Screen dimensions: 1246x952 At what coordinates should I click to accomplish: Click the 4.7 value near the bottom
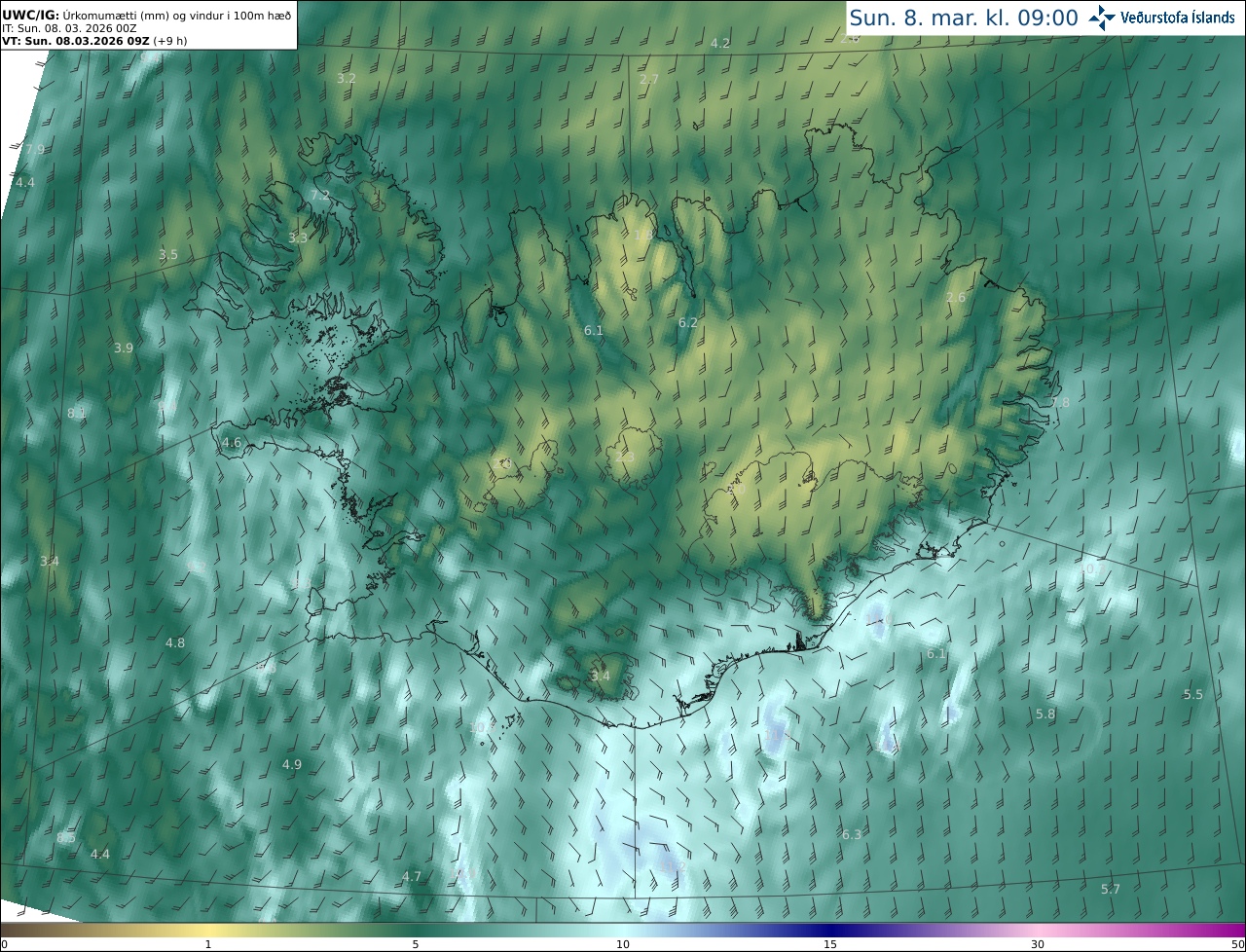coord(412,877)
